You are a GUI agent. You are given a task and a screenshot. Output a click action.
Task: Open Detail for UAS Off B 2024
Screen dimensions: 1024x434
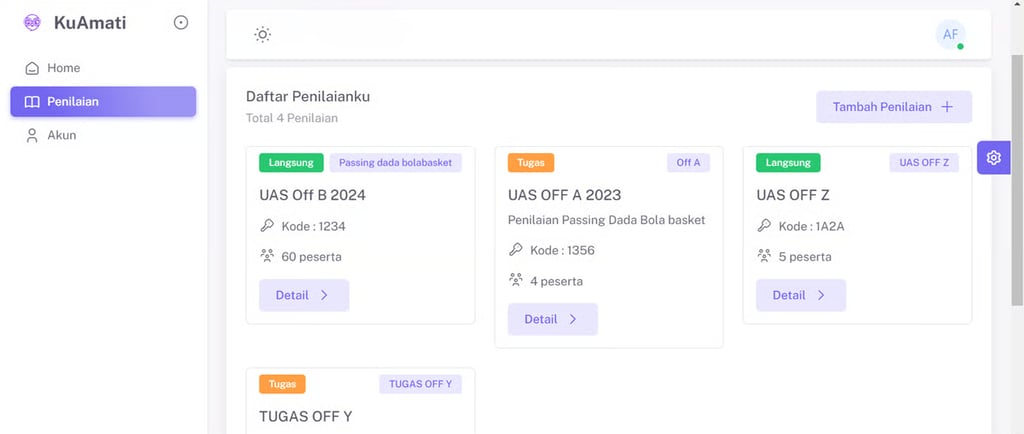[x=304, y=295]
